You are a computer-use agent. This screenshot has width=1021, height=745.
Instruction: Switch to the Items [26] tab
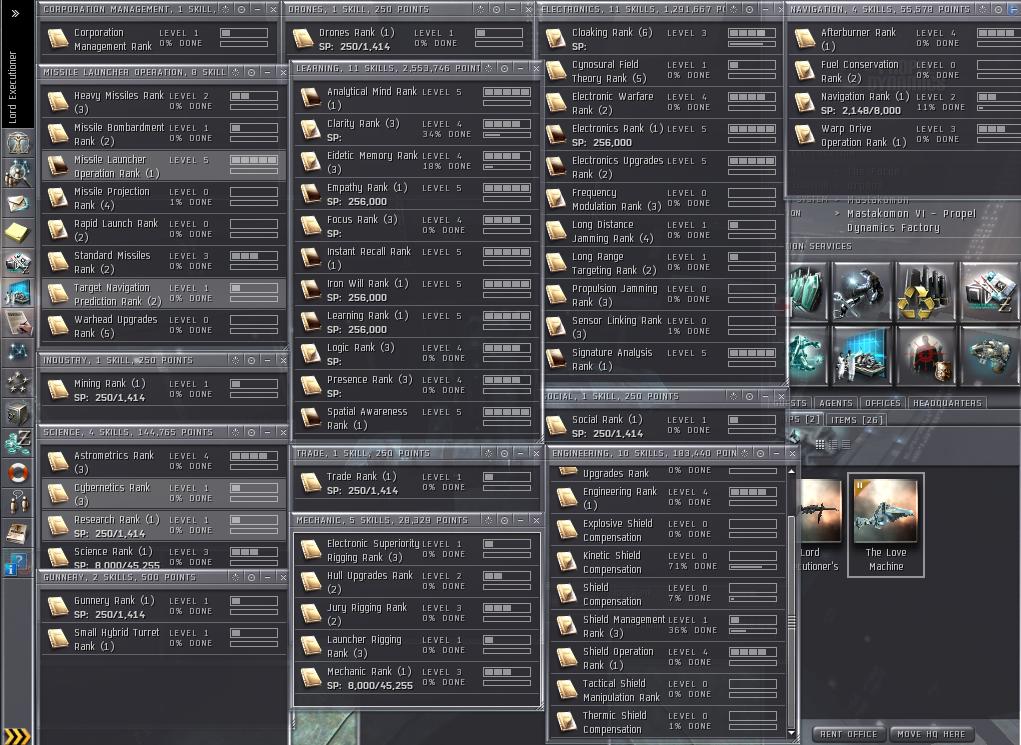[857, 420]
